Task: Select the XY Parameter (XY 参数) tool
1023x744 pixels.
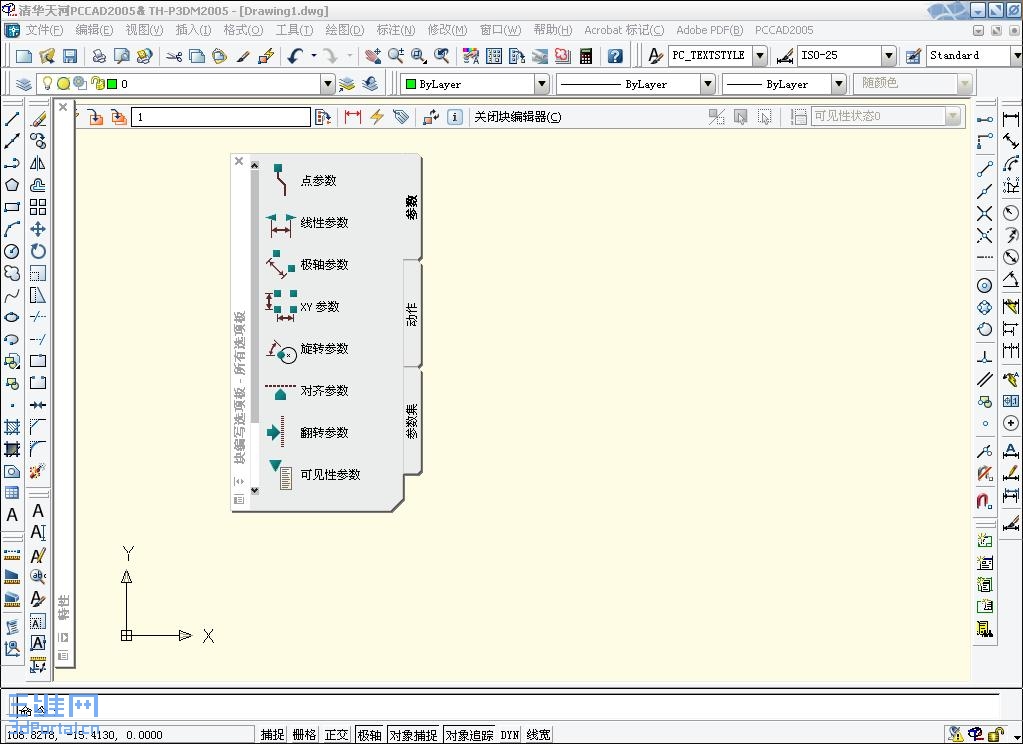Action: click(303, 307)
